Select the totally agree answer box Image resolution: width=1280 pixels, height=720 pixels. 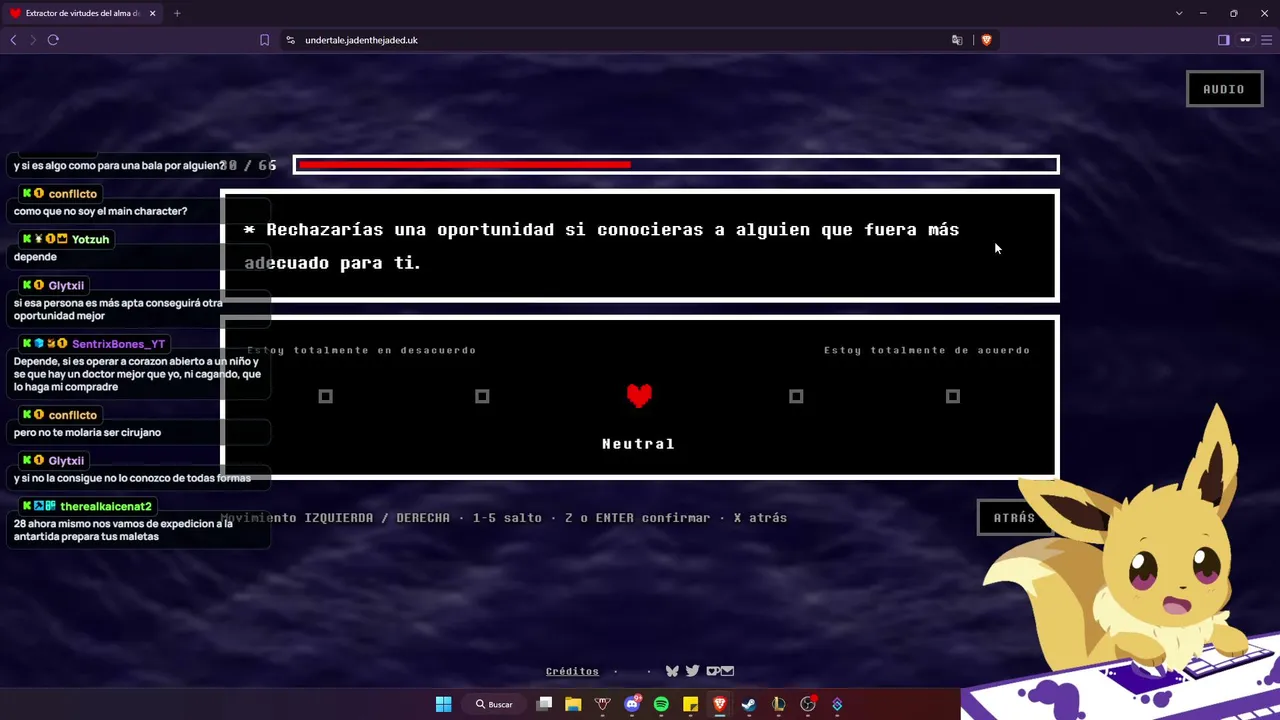pos(953,396)
